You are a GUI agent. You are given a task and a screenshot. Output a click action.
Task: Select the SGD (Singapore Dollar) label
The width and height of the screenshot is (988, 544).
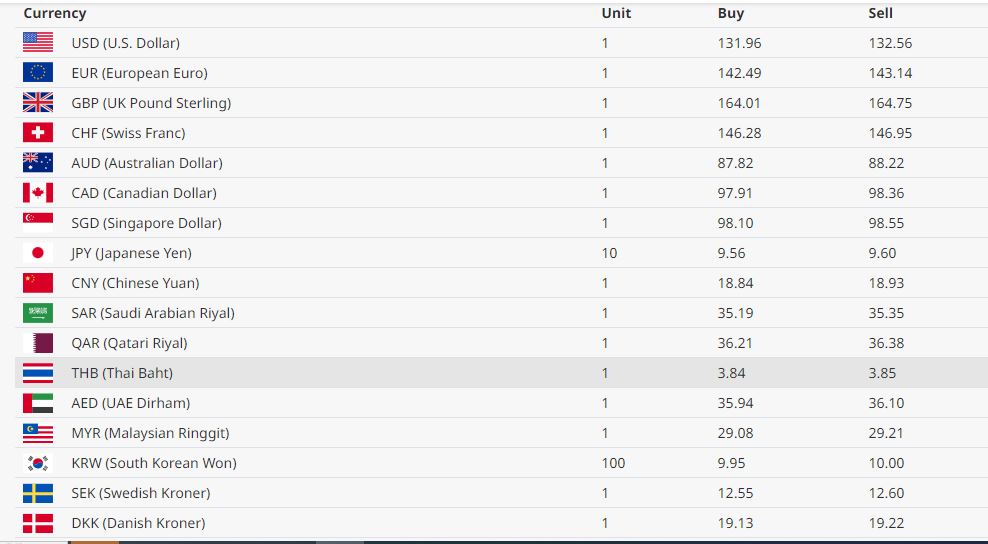[x=146, y=223]
